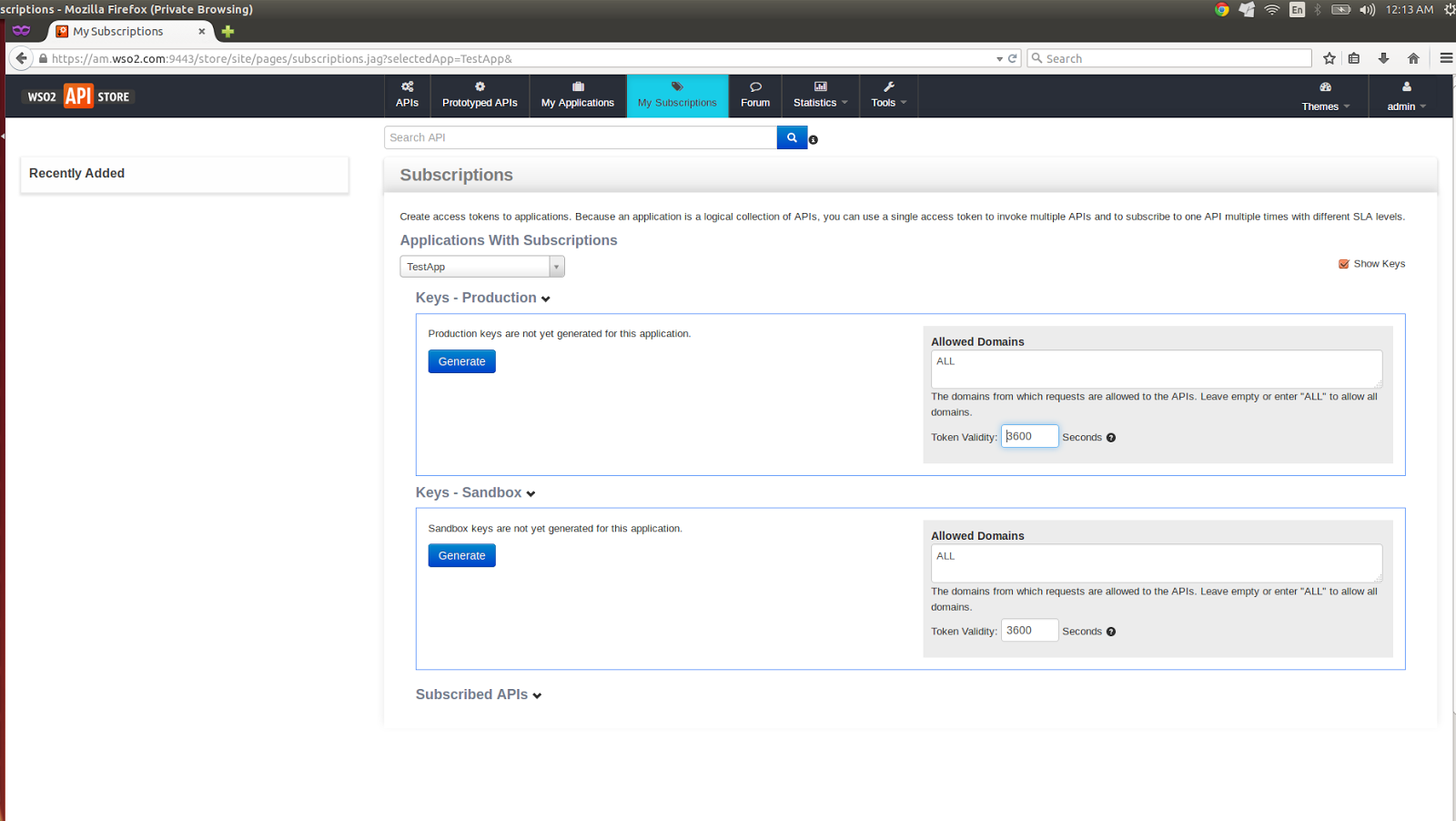Click the system settings gear icon
This screenshot has height=821, width=1456.
pos(1450,9)
